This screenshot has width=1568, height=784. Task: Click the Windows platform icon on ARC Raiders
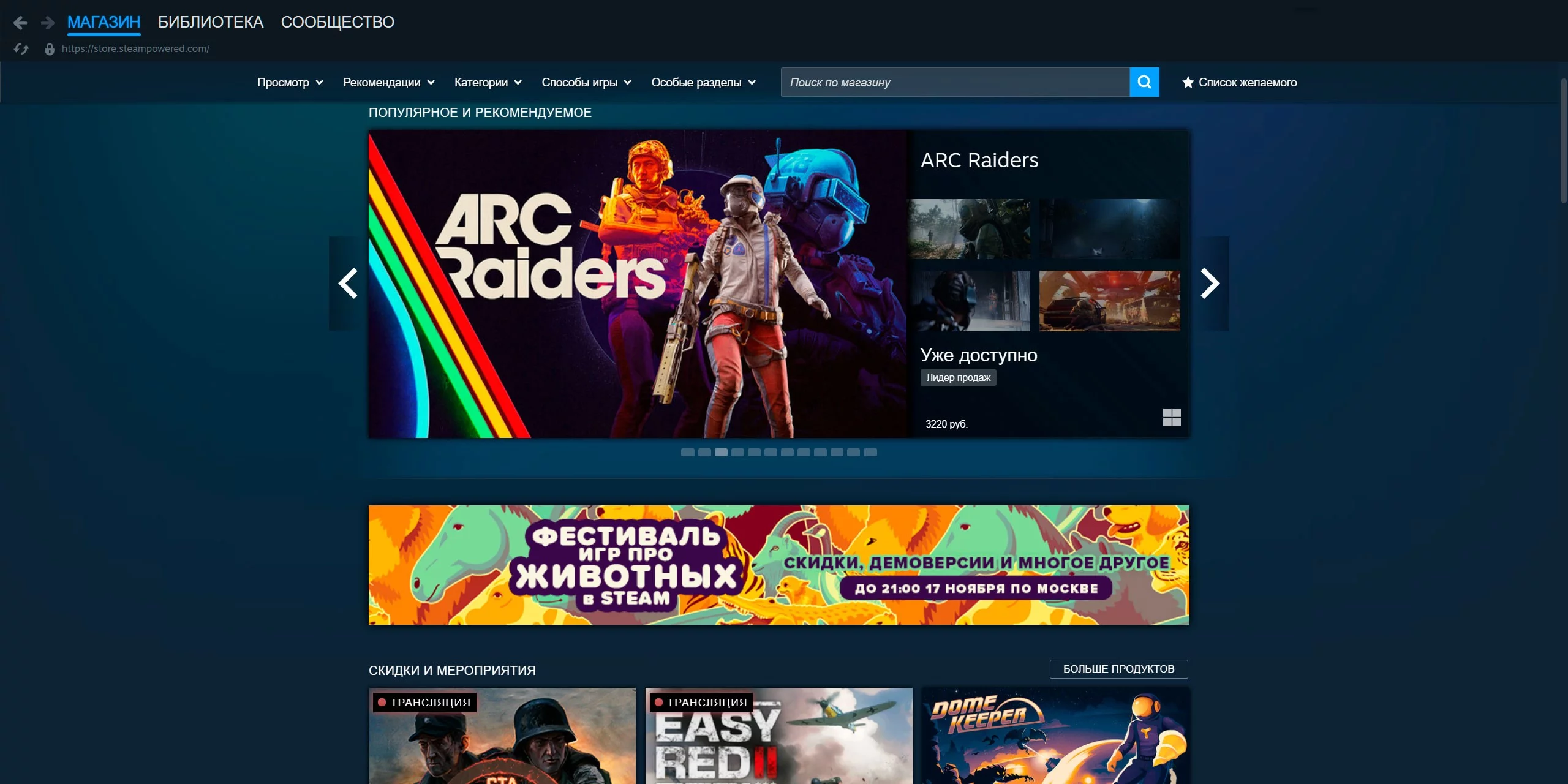tap(1171, 418)
